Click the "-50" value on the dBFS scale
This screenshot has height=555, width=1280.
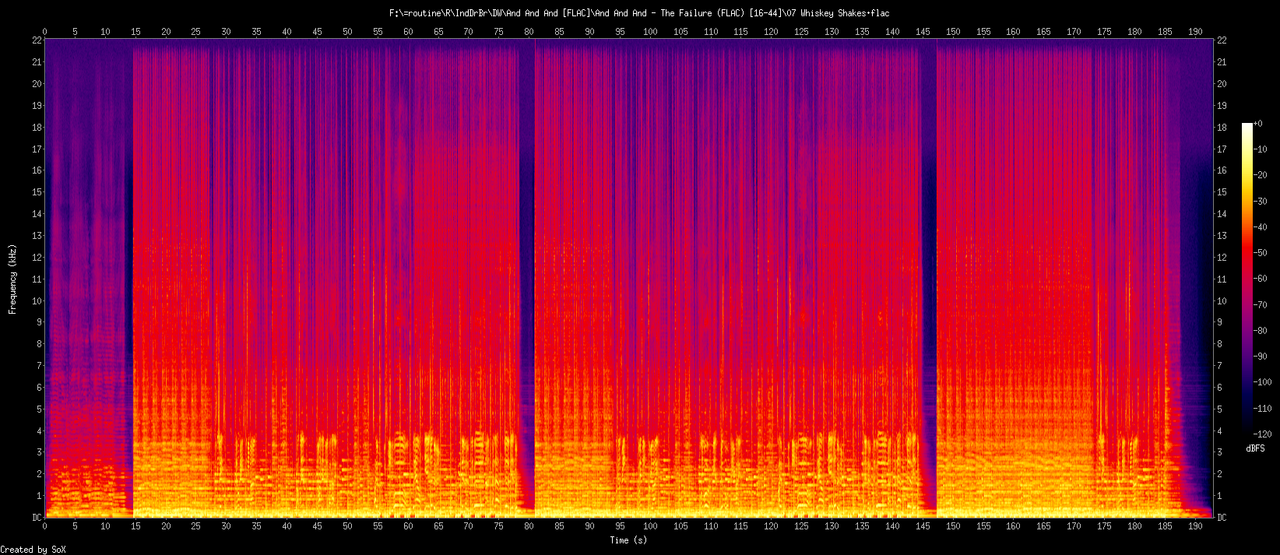(1261, 253)
